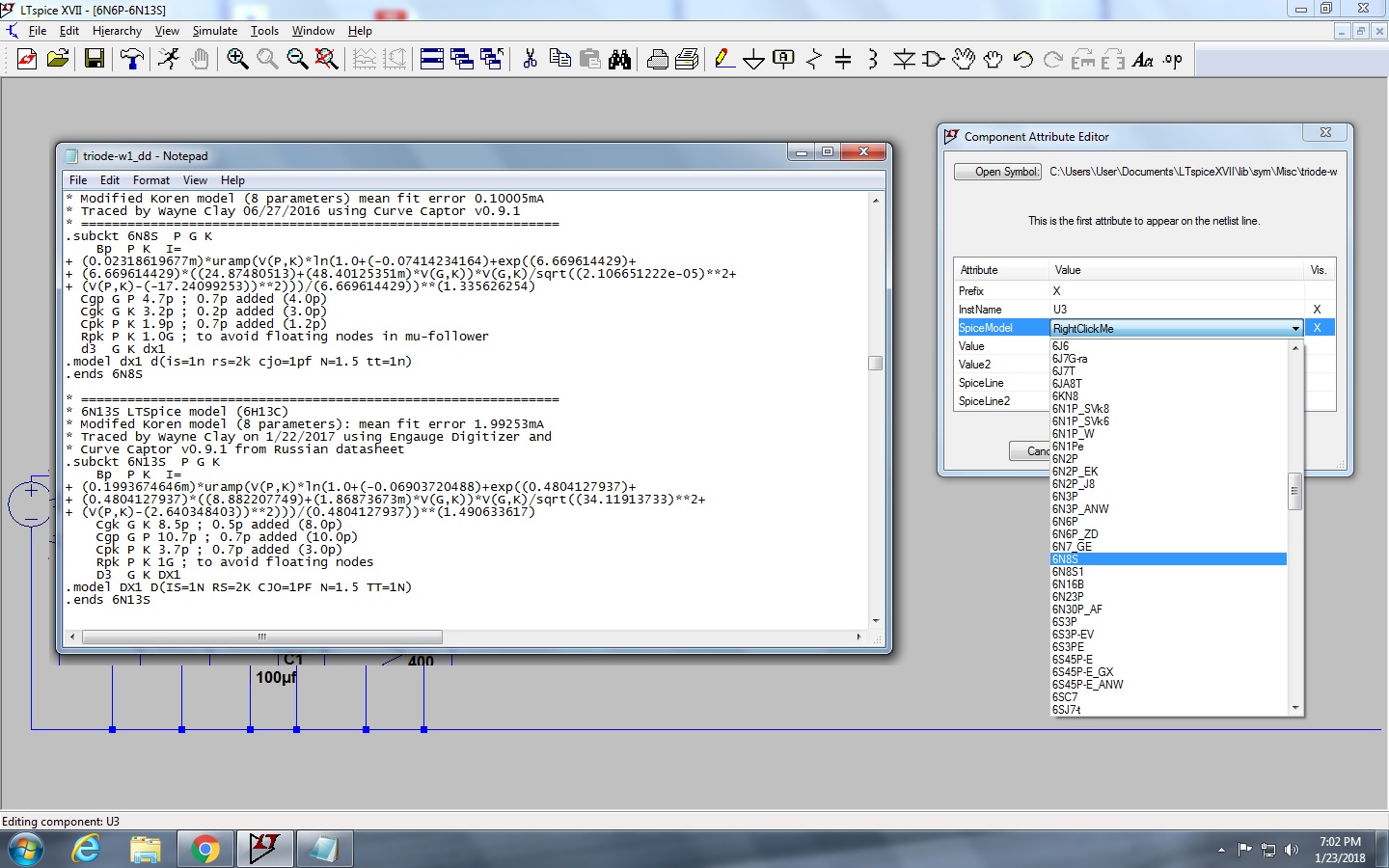1389x868 pixels.
Task: Select the Move hand tool
Action: (x=964, y=60)
